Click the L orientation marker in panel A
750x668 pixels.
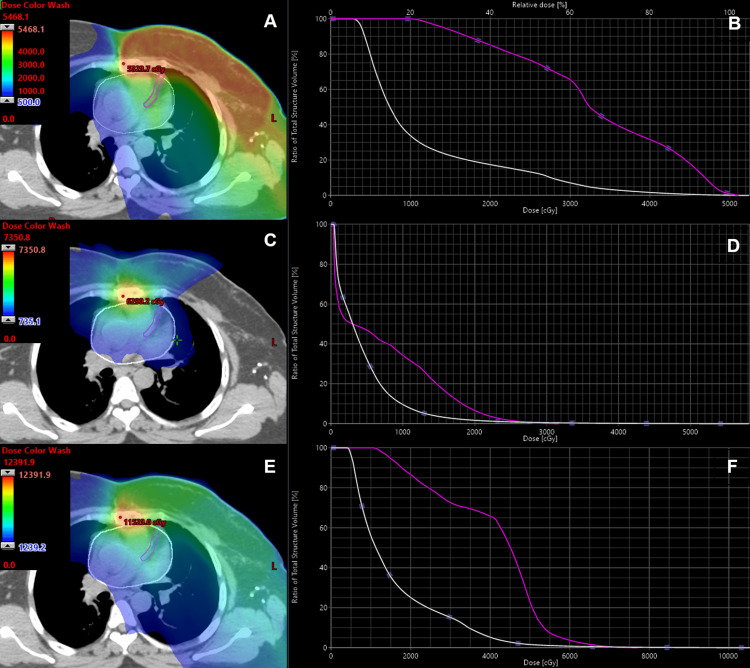pos(274,118)
